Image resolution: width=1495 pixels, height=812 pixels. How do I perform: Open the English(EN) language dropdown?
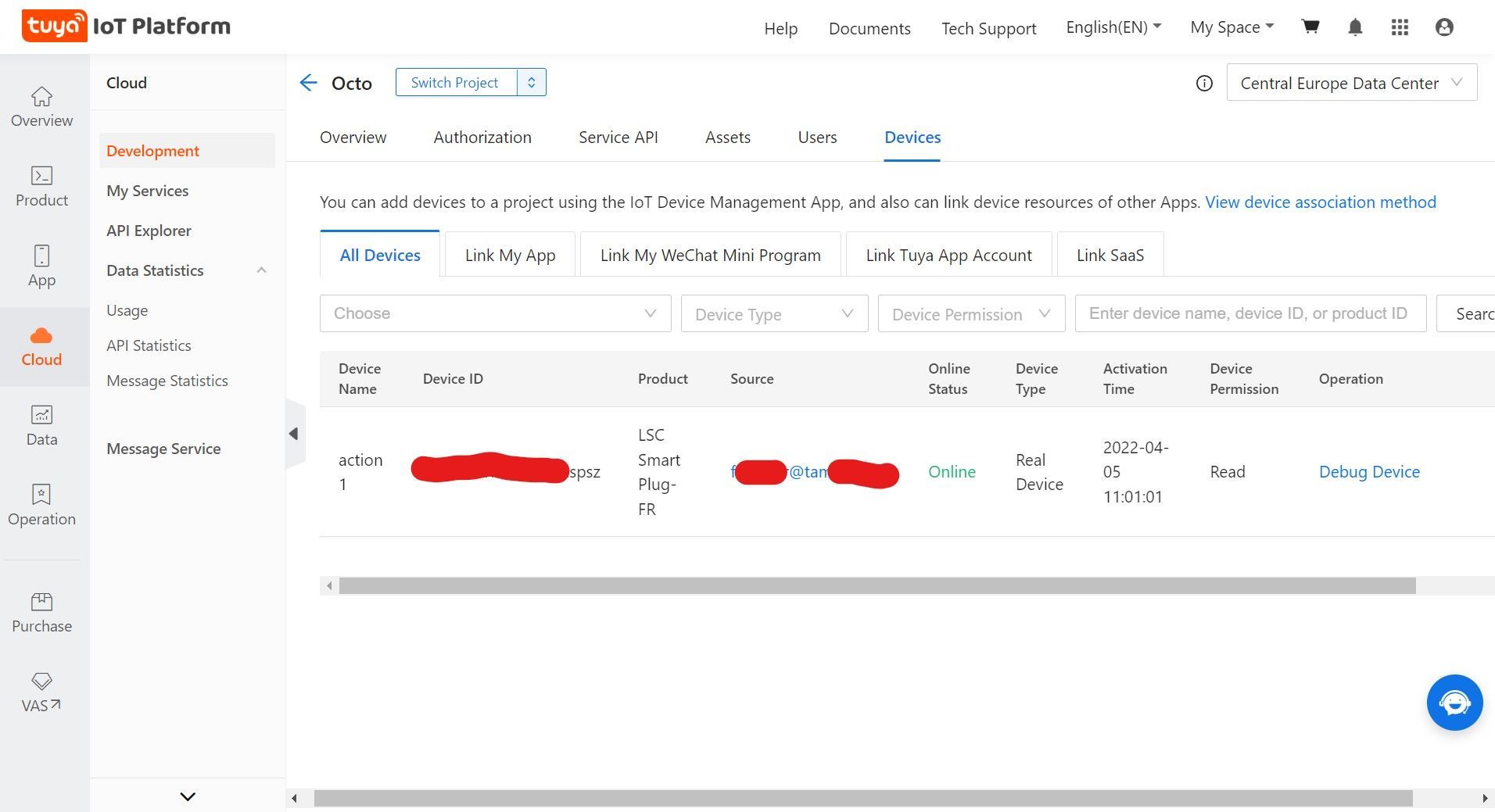(1113, 27)
